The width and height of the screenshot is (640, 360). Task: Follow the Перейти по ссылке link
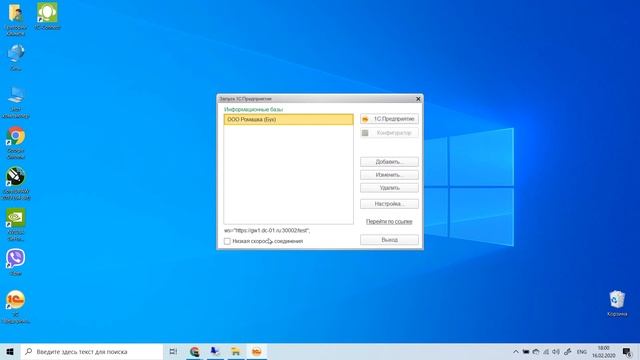pyautogui.click(x=389, y=221)
